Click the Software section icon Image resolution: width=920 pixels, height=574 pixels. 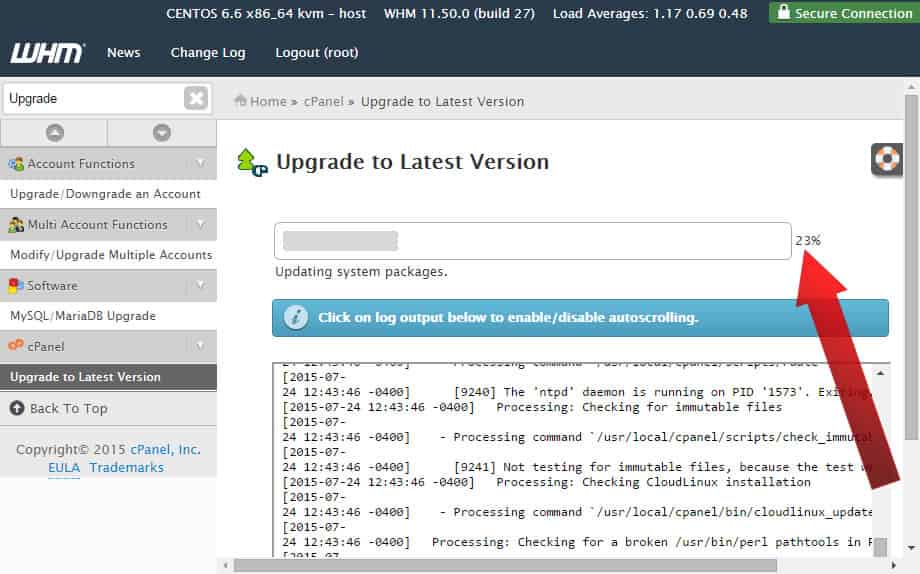click(x=16, y=286)
